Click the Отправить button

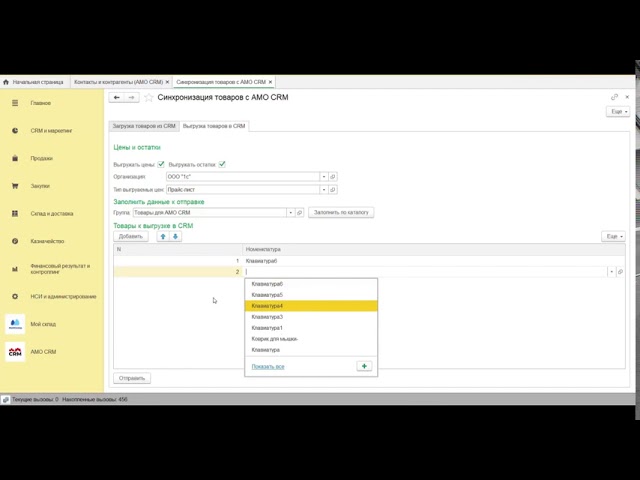pos(132,378)
